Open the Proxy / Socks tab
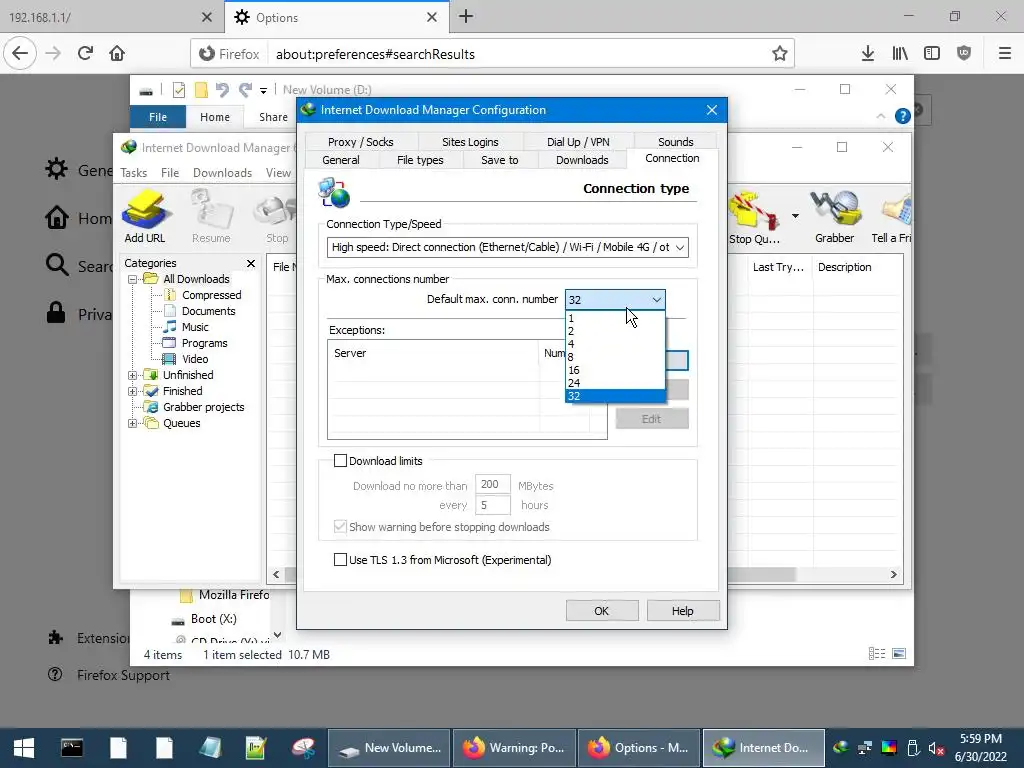Viewport: 1024px width, 768px height. point(360,142)
